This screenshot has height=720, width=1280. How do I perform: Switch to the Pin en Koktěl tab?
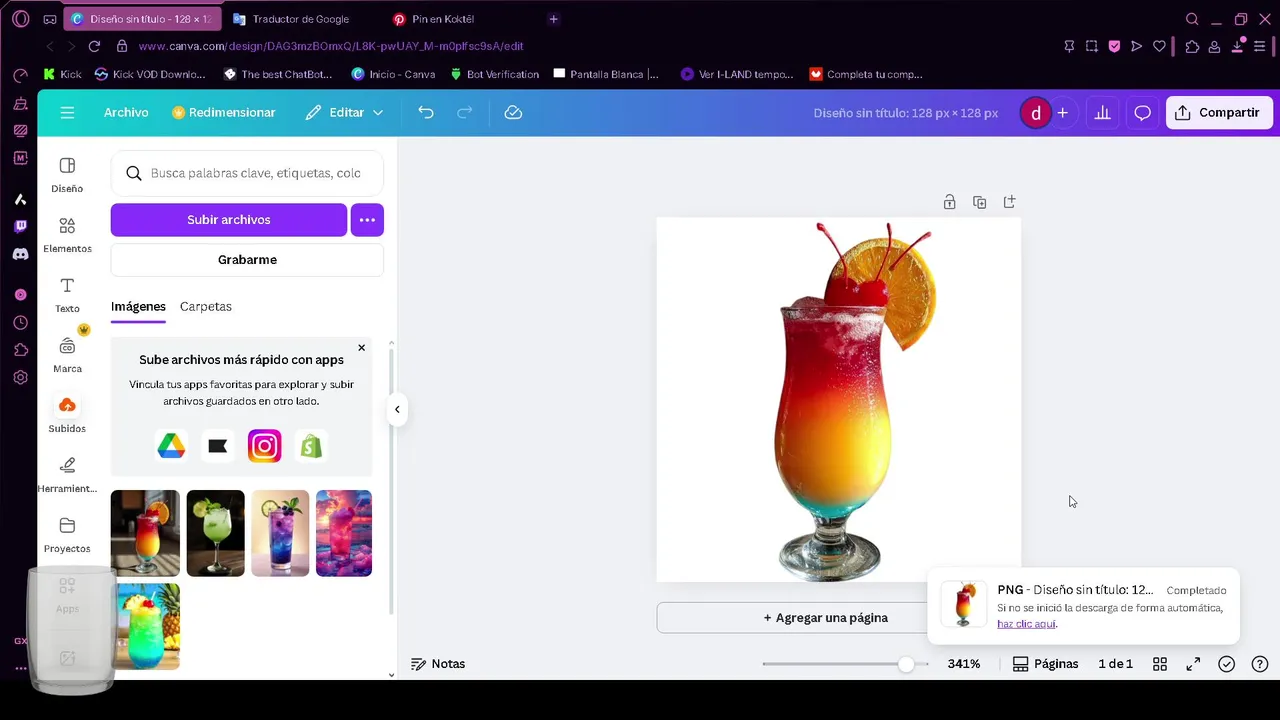pyautogui.click(x=442, y=19)
